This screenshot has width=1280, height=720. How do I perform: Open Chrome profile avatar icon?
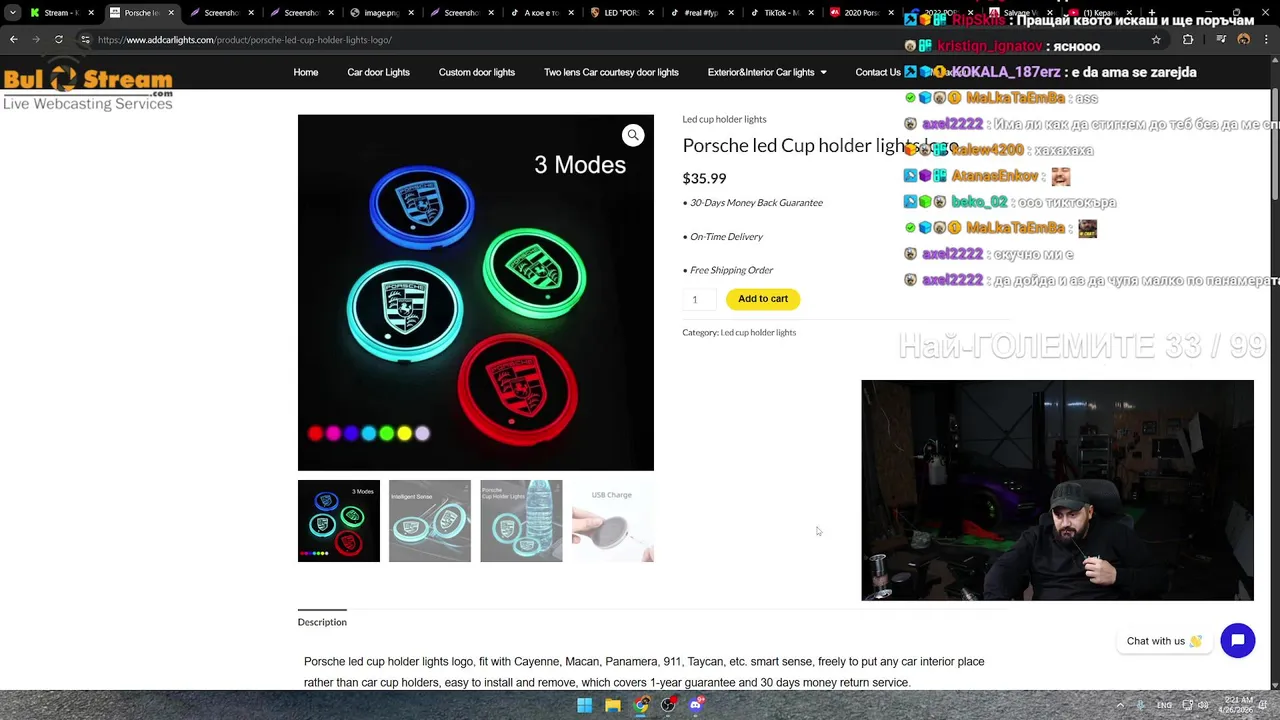point(1243,40)
